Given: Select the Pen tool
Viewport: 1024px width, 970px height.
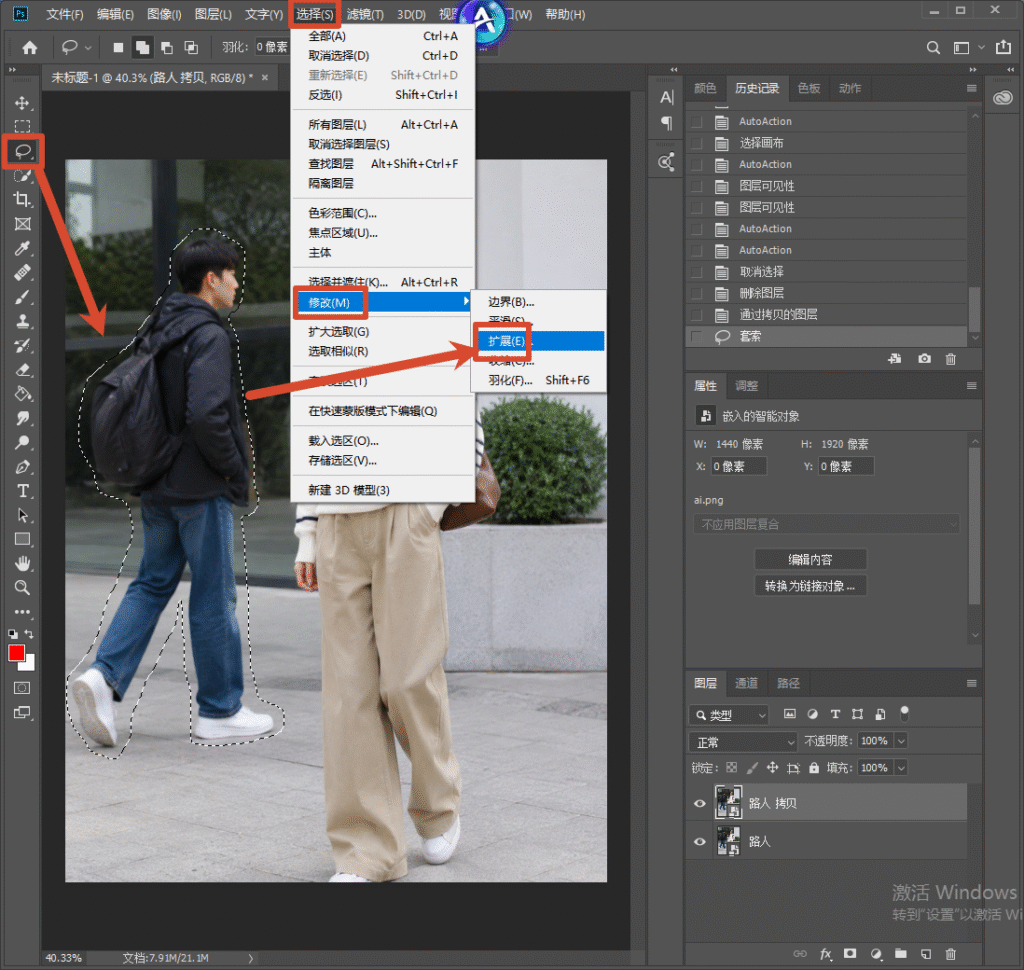Looking at the screenshot, I should [x=22, y=467].
